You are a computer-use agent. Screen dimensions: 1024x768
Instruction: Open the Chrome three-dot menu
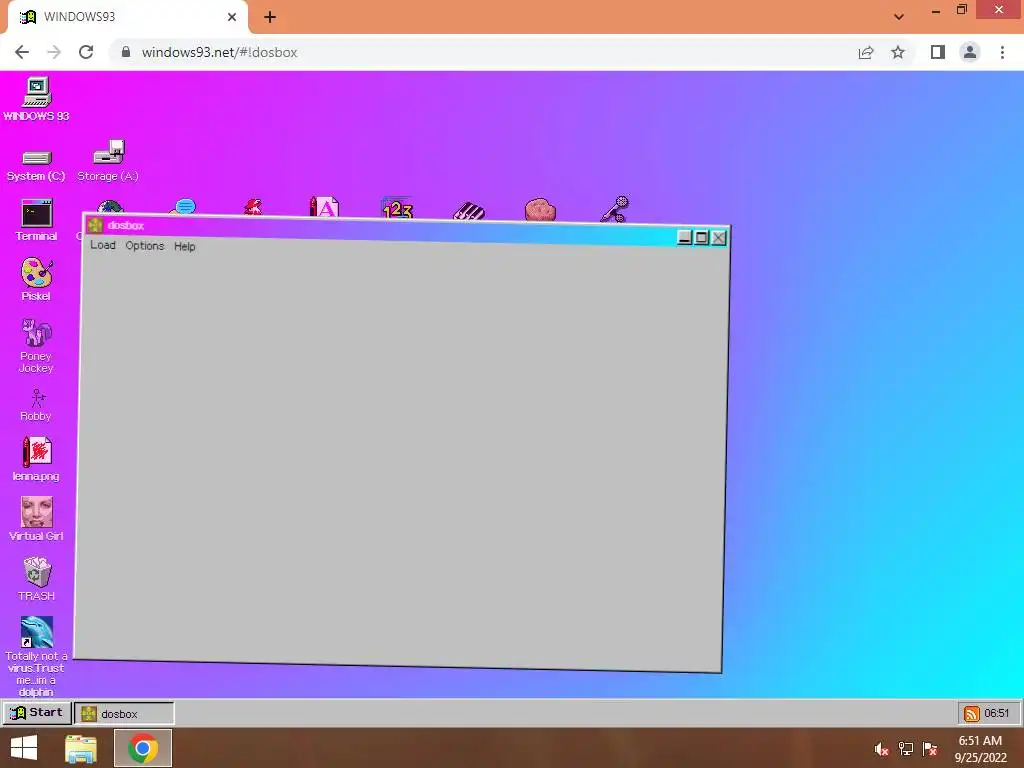point(1002,52)
